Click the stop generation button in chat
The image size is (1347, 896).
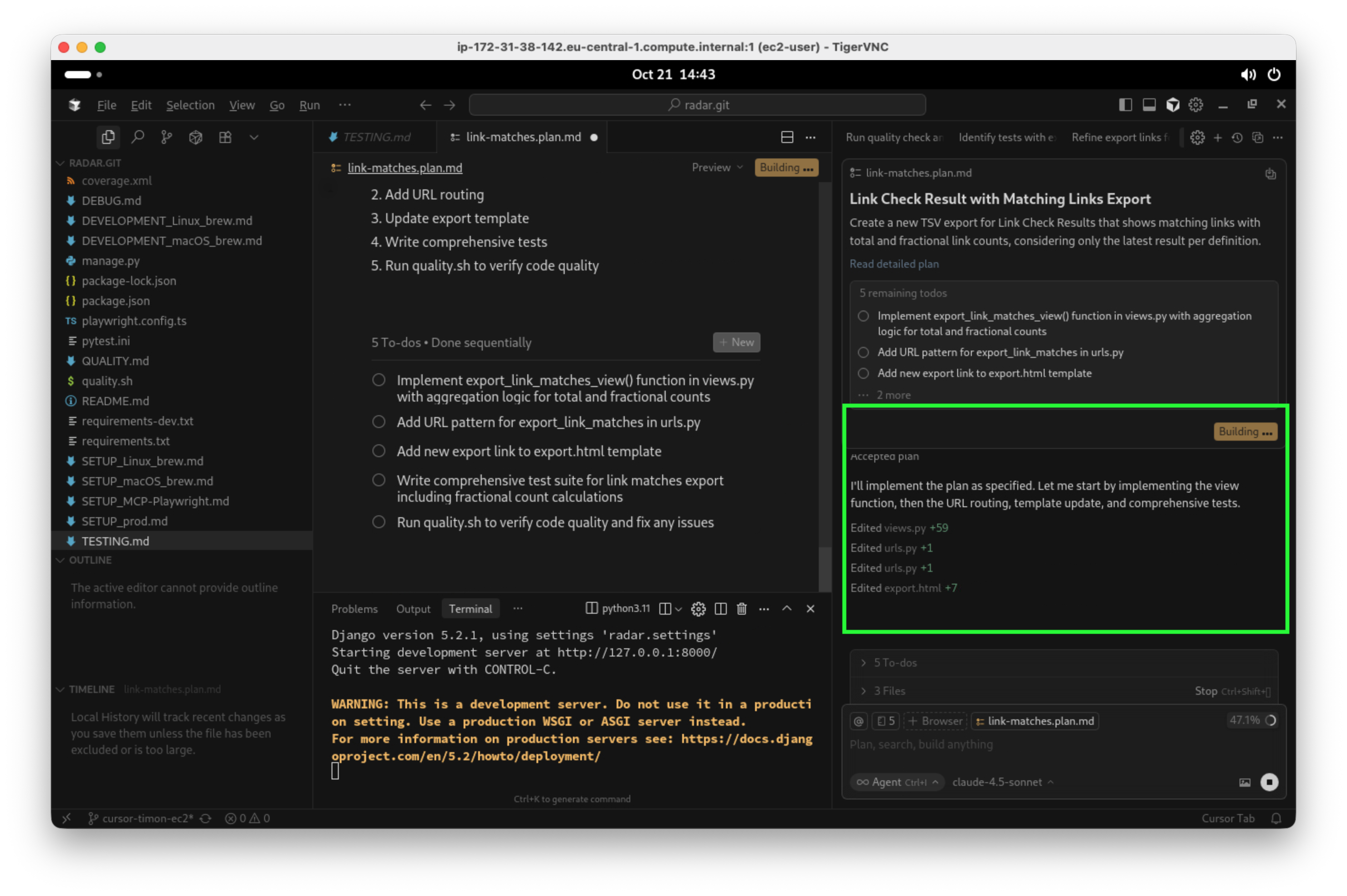point(1269,782)
